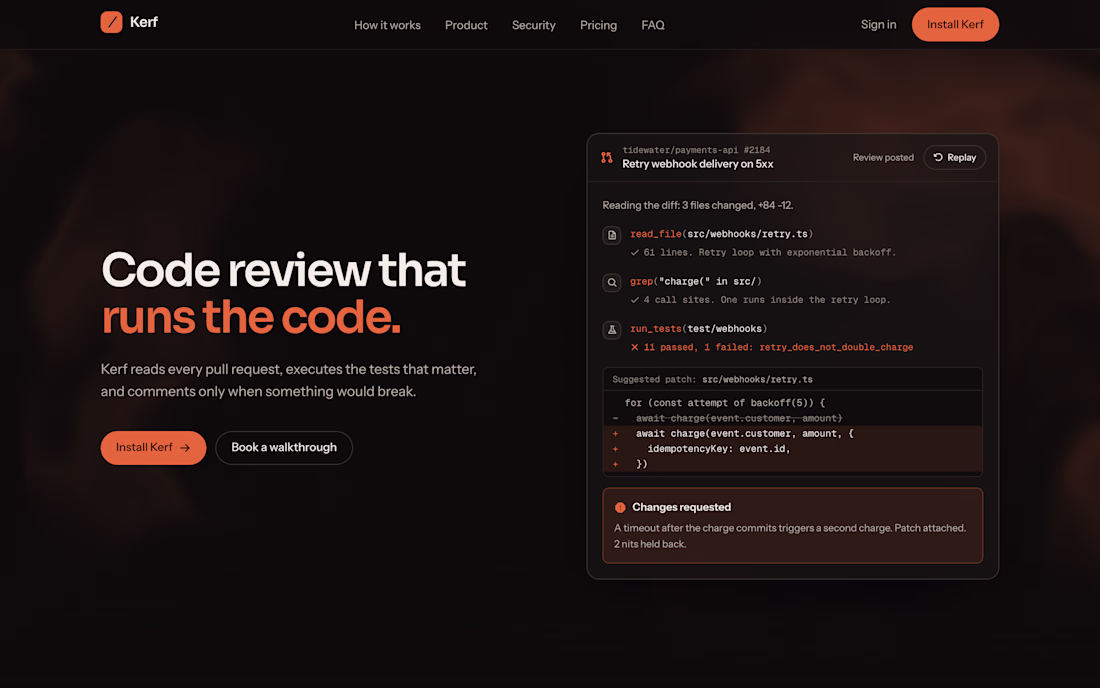Click the Kerf brand name

(144, 22)
